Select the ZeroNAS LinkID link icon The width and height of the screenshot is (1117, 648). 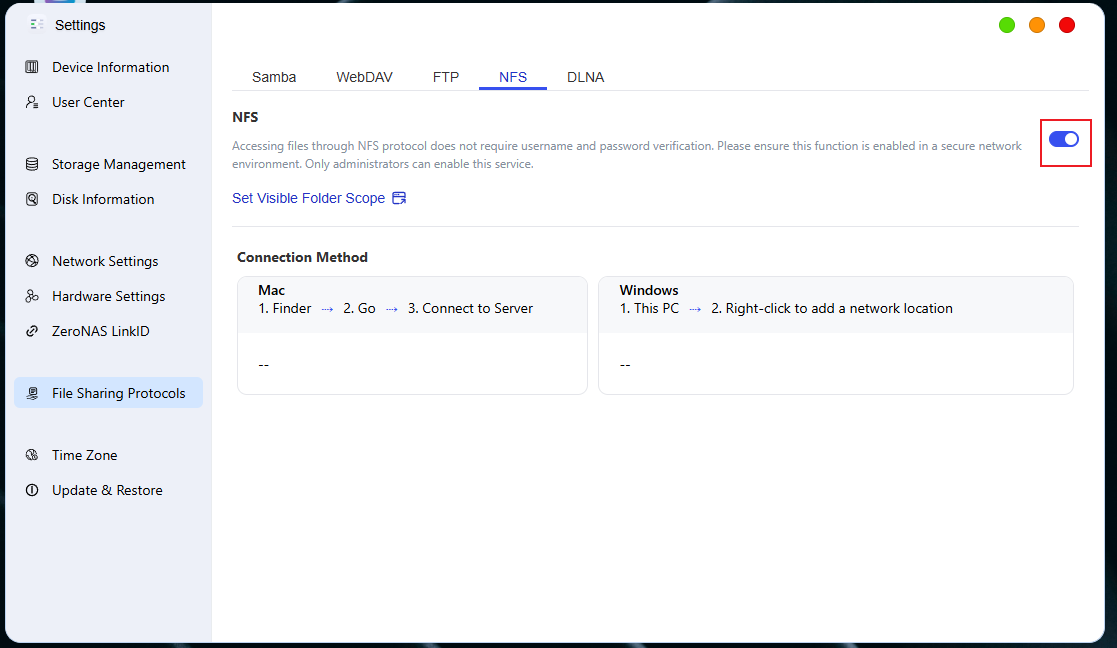(x=32, y=330)
